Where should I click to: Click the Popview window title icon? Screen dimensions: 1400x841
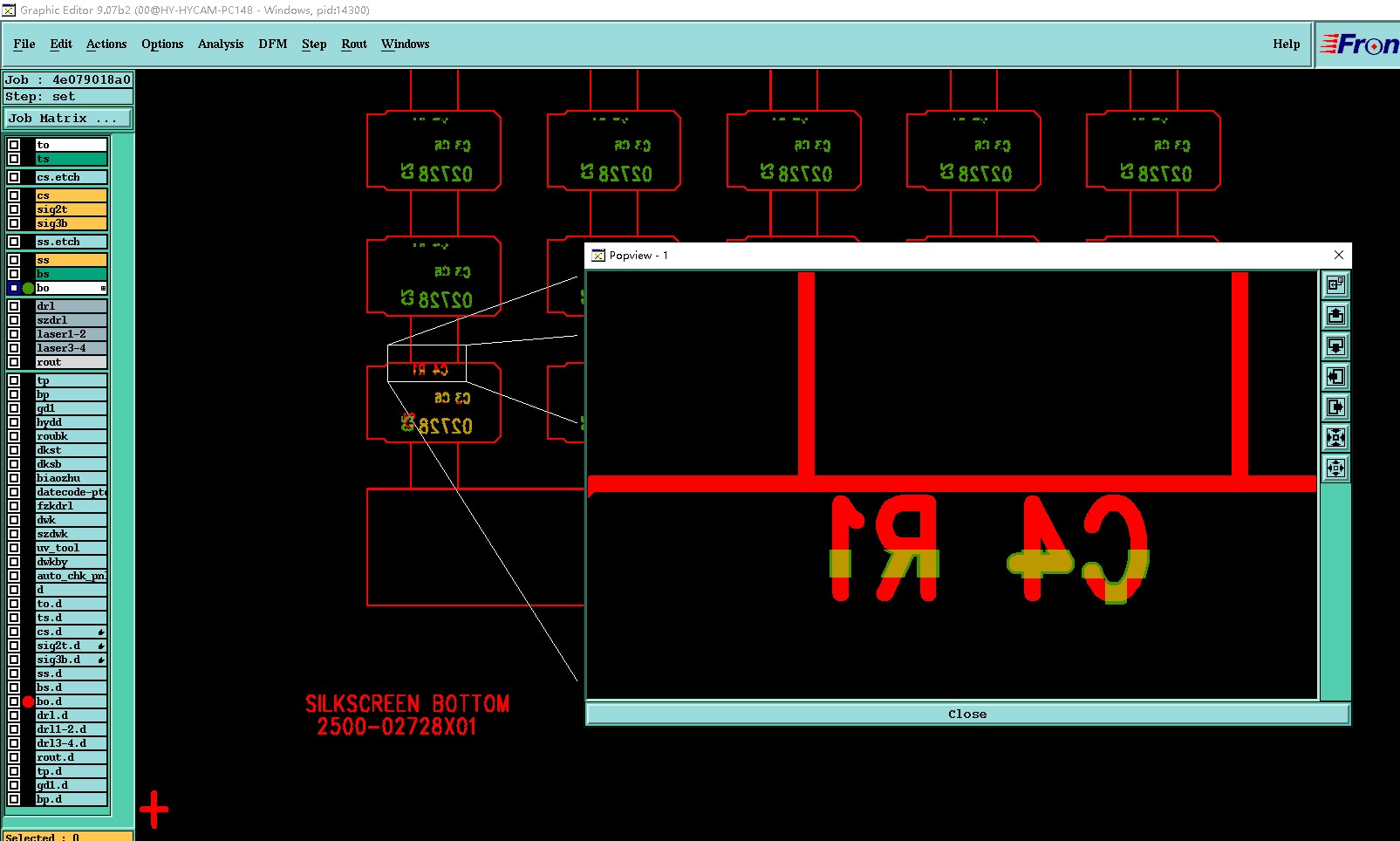click(598, 255)
